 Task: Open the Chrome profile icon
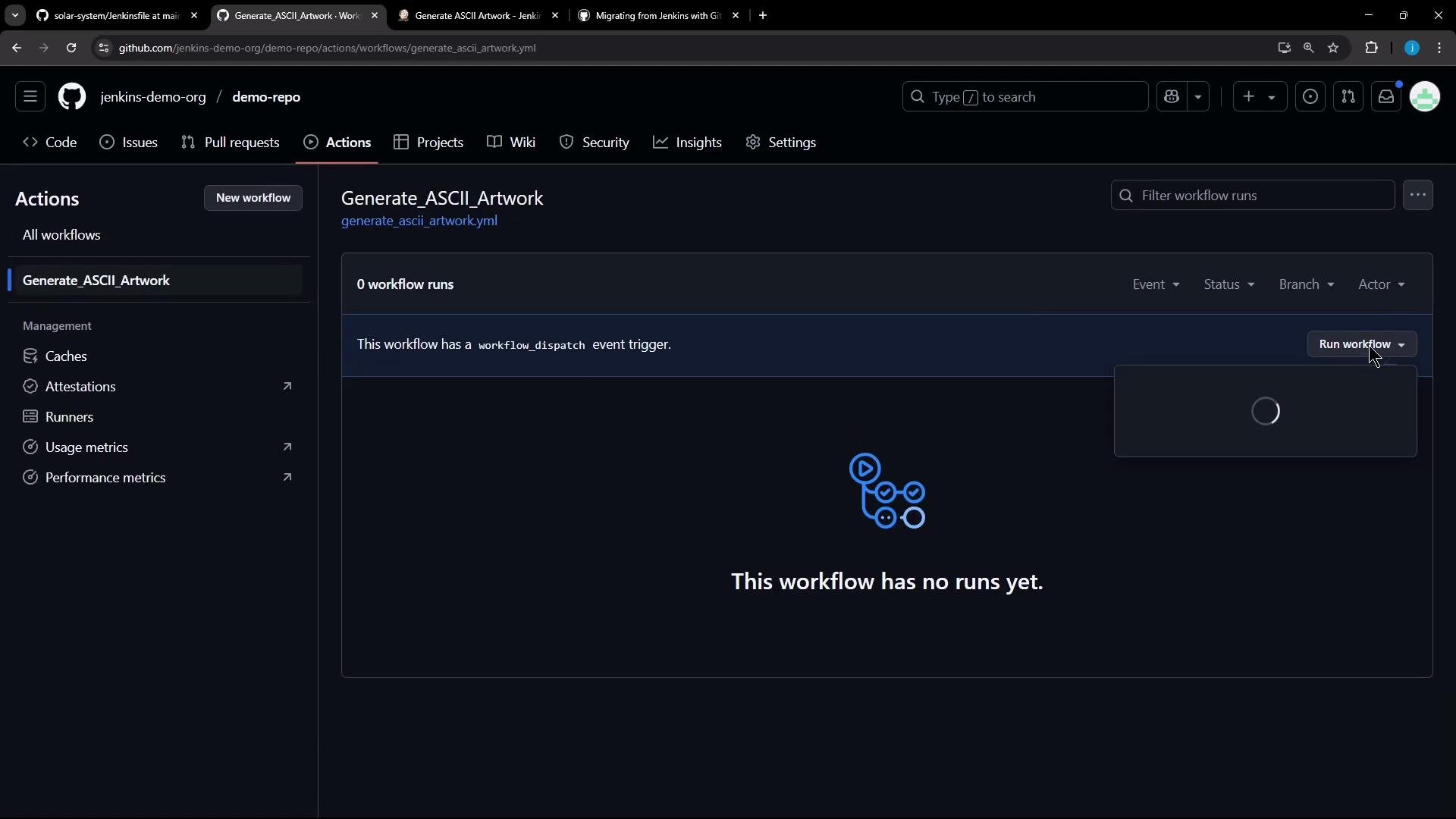click(1412, 48)
